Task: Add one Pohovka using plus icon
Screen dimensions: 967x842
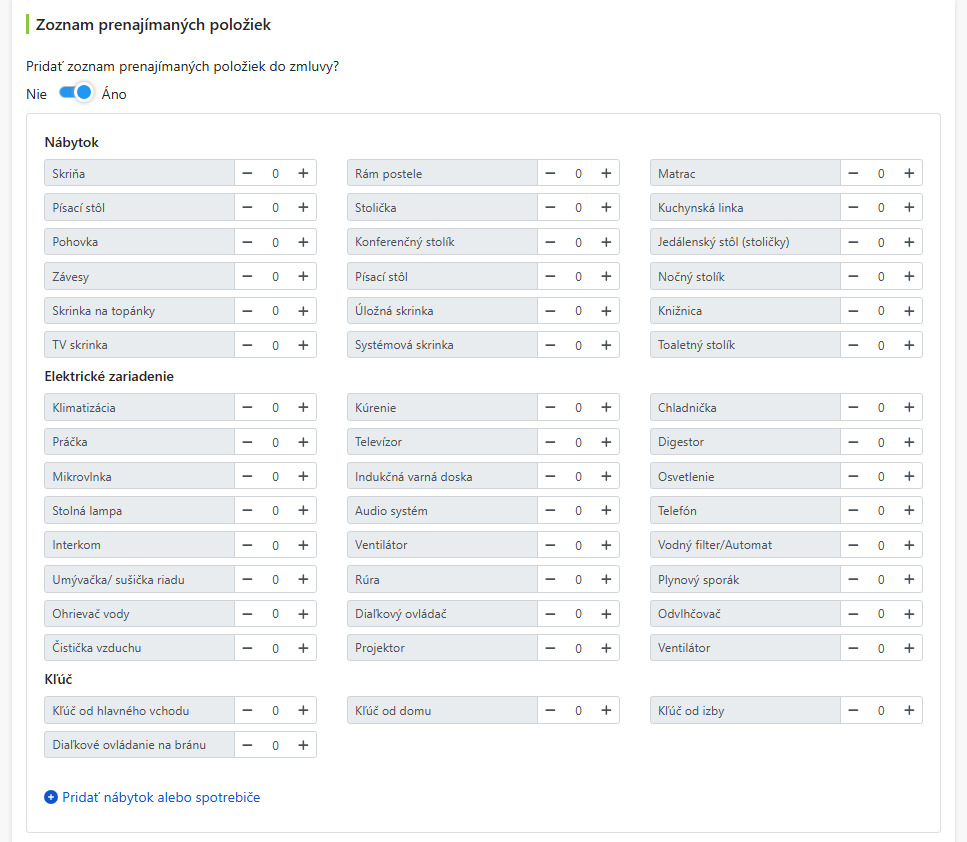Action: coord(303,242)
